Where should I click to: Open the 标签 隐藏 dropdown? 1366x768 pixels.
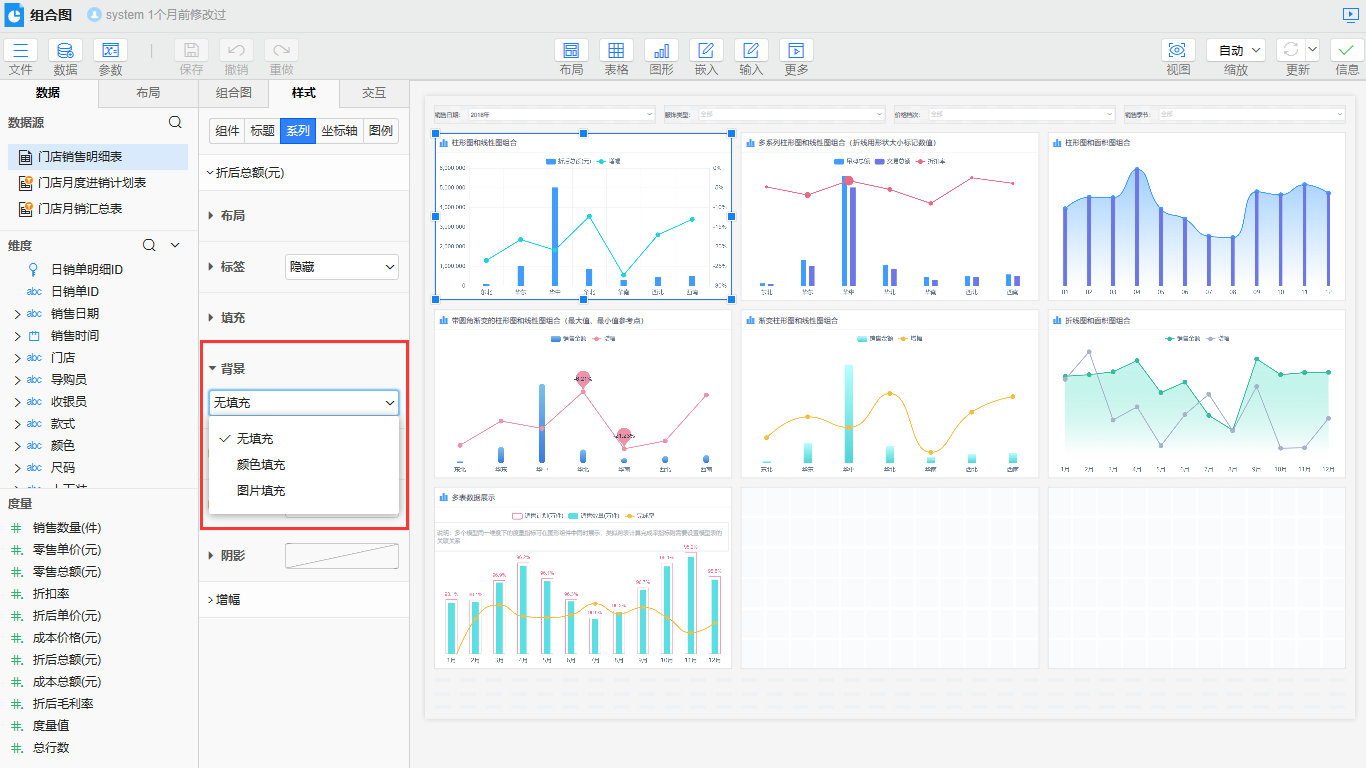(342, 267)
